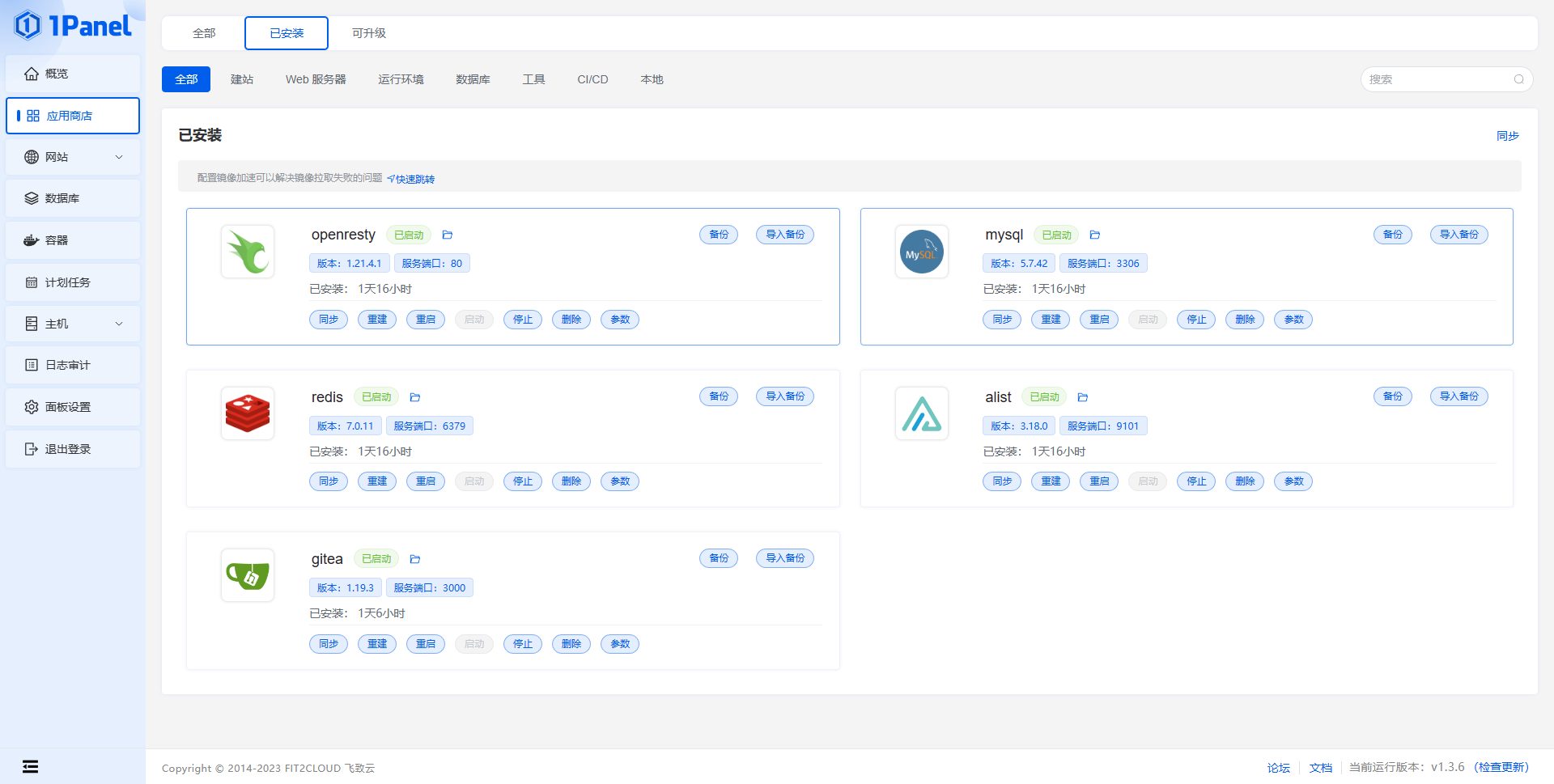Filter by 数据库 category tab

click(473, 79)
